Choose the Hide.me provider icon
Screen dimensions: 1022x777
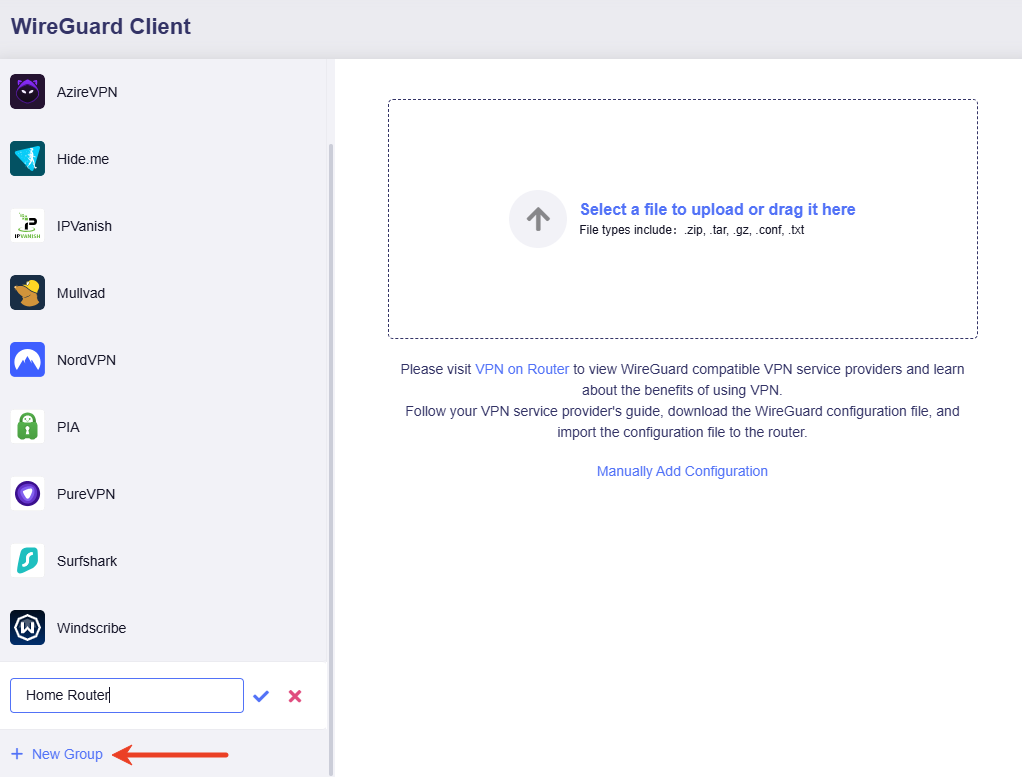27,158
